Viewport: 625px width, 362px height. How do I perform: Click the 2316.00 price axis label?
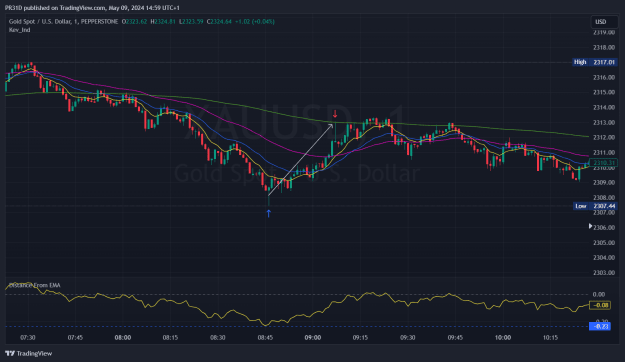pyautogui.click(x=604, y=77)
